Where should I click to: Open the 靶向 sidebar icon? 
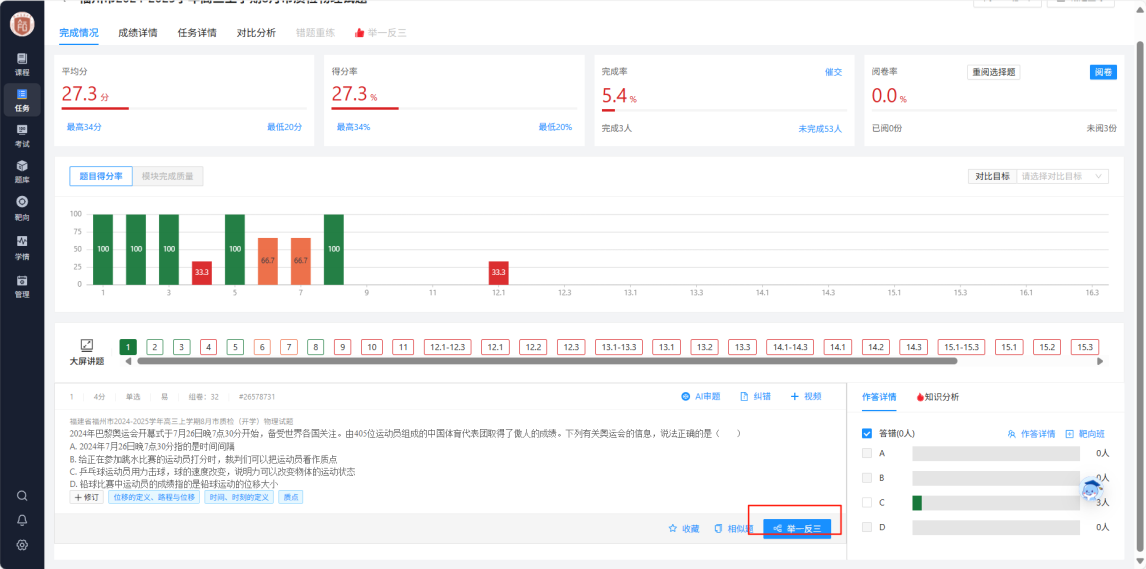click(x=22, y=208)
